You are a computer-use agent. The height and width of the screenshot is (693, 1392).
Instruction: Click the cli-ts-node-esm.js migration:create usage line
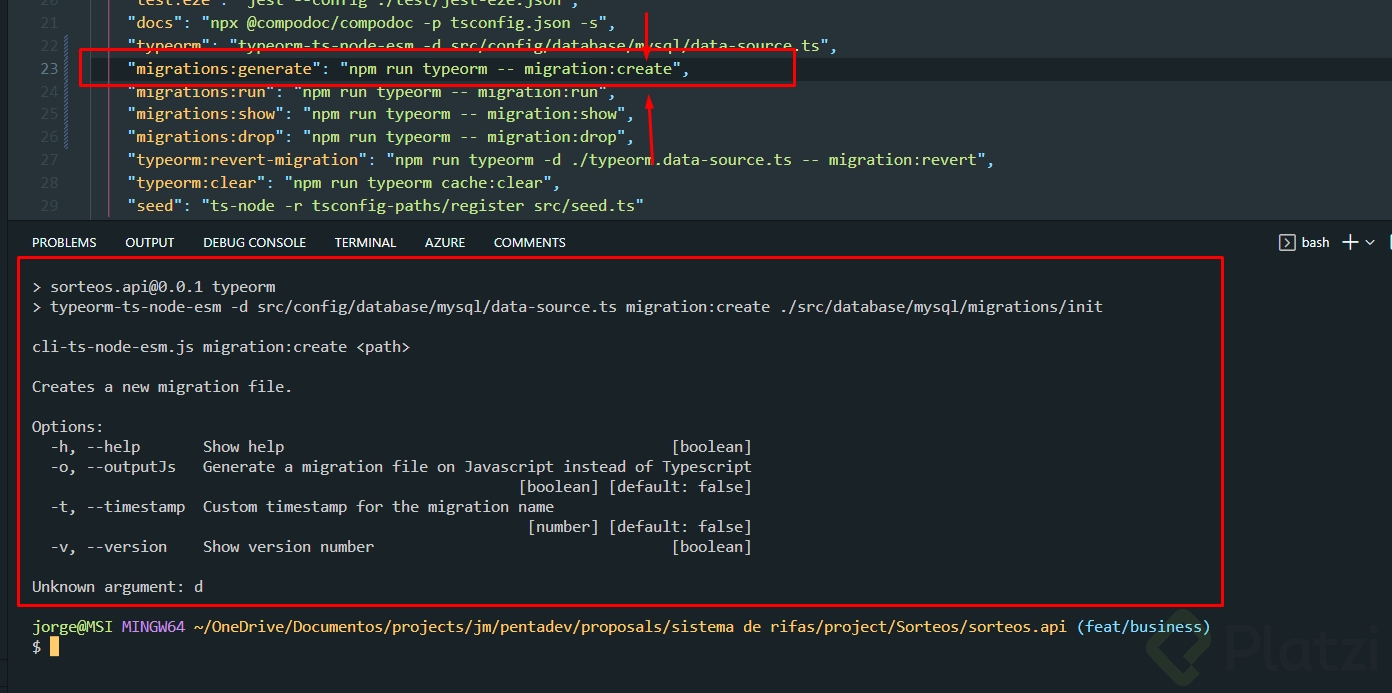coord(221,346)
